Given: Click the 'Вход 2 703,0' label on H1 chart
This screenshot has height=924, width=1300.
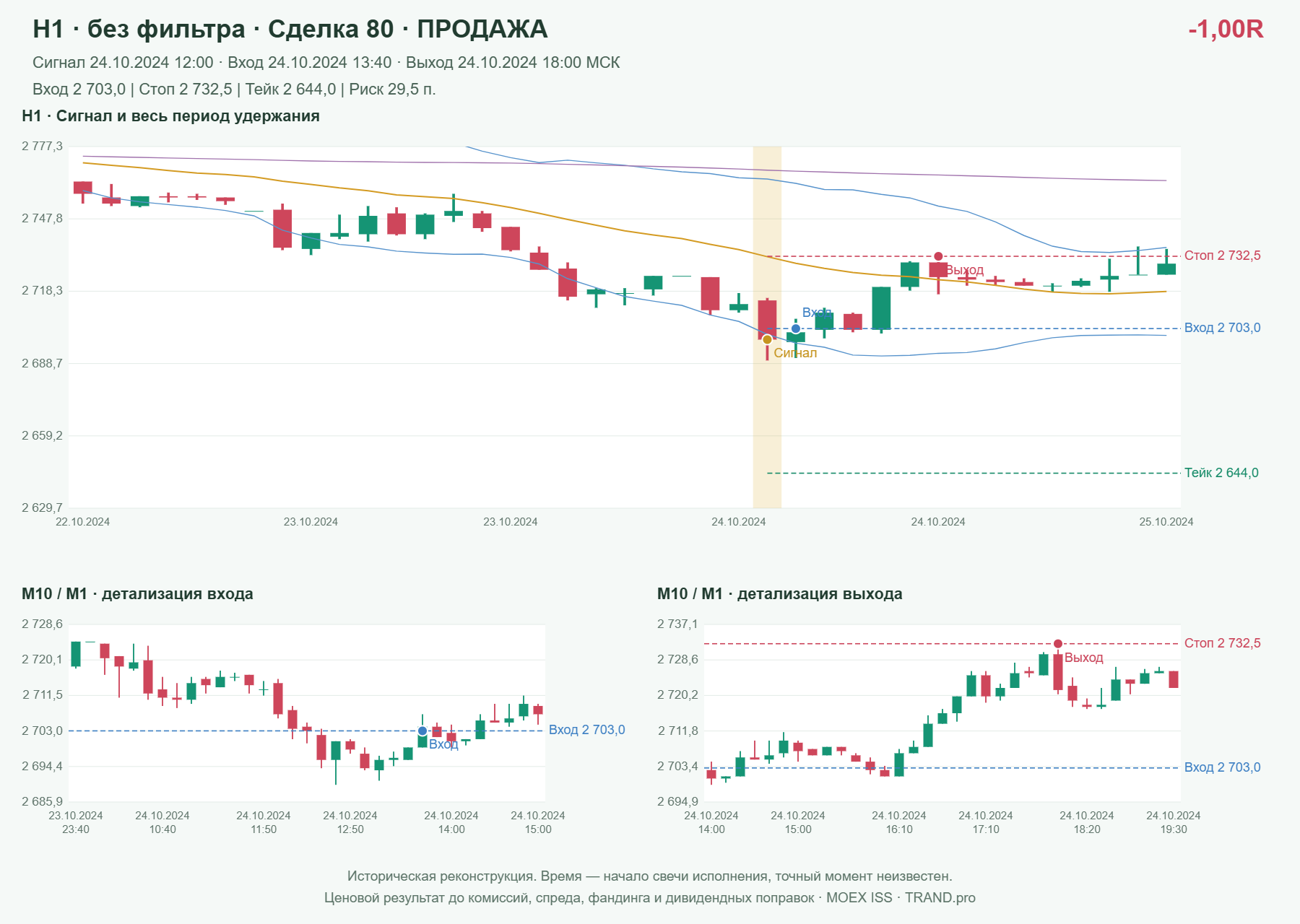Looking at the screenshot, I should tap(1222, 328).
